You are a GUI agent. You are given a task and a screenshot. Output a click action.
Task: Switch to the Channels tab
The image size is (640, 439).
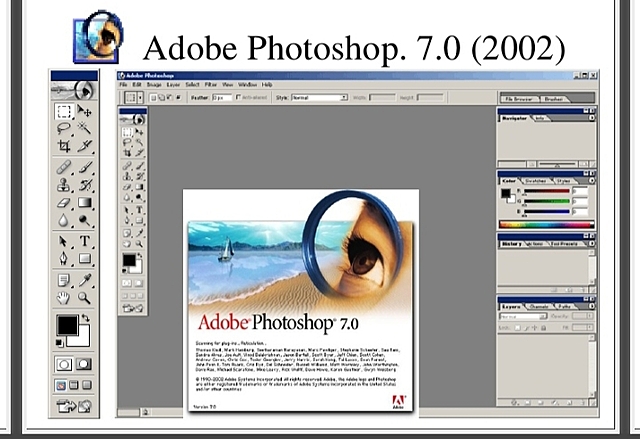click(x=539, y=306)
